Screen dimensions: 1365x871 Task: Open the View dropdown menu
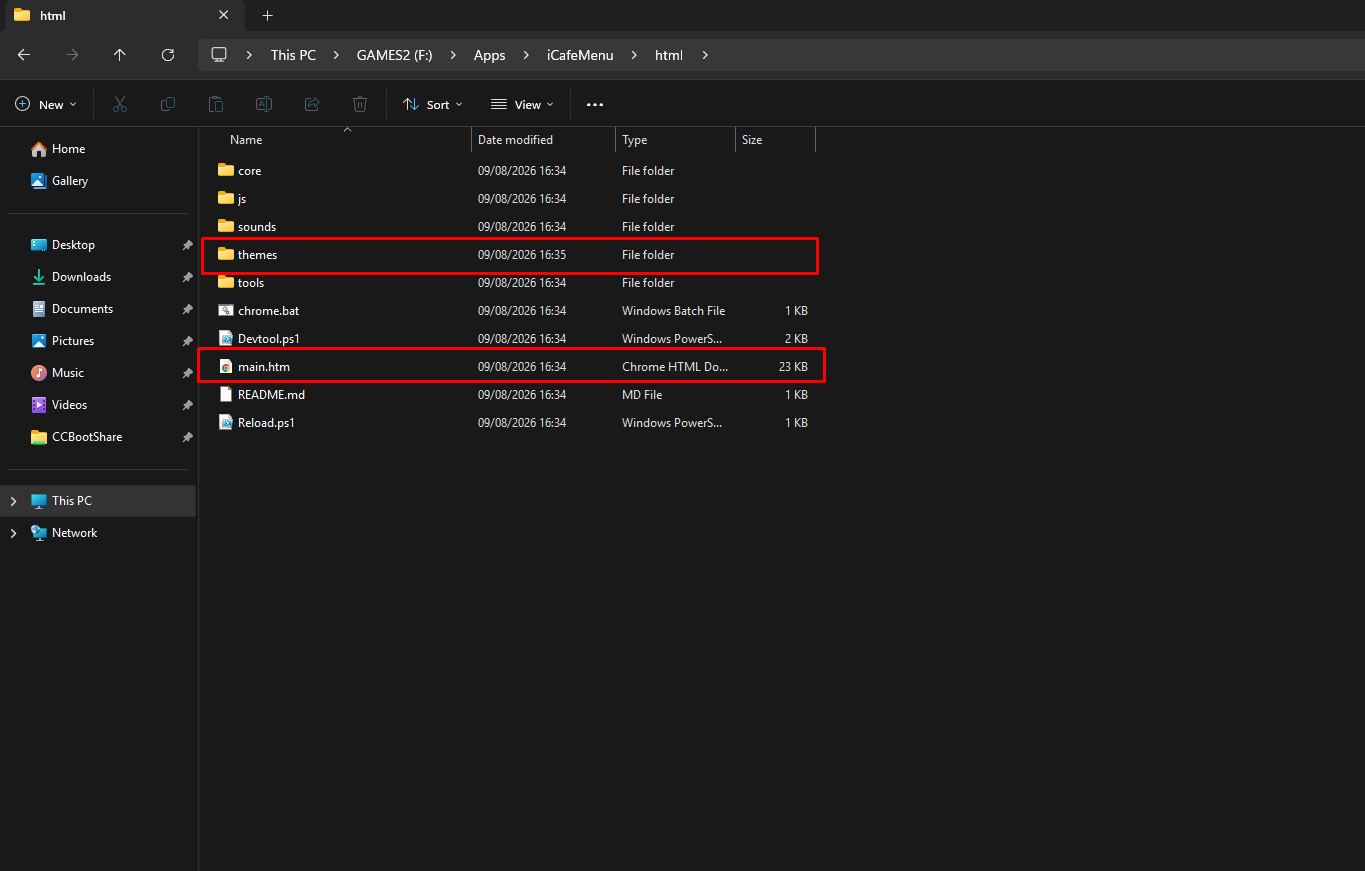[x=522, y=104]
